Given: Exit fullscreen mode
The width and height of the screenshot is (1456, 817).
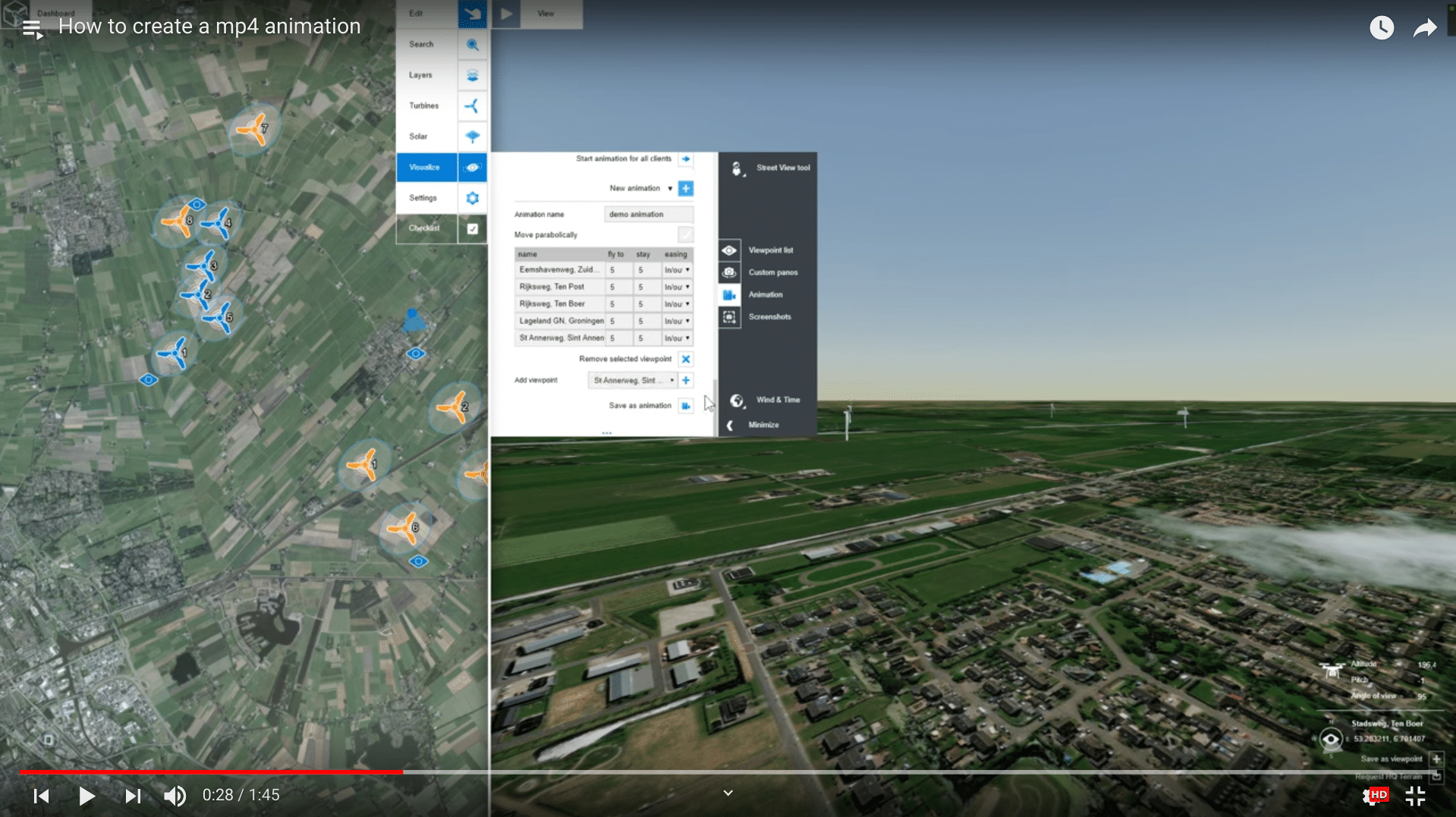Looking at the screenshot, I should coord(1415,796).
